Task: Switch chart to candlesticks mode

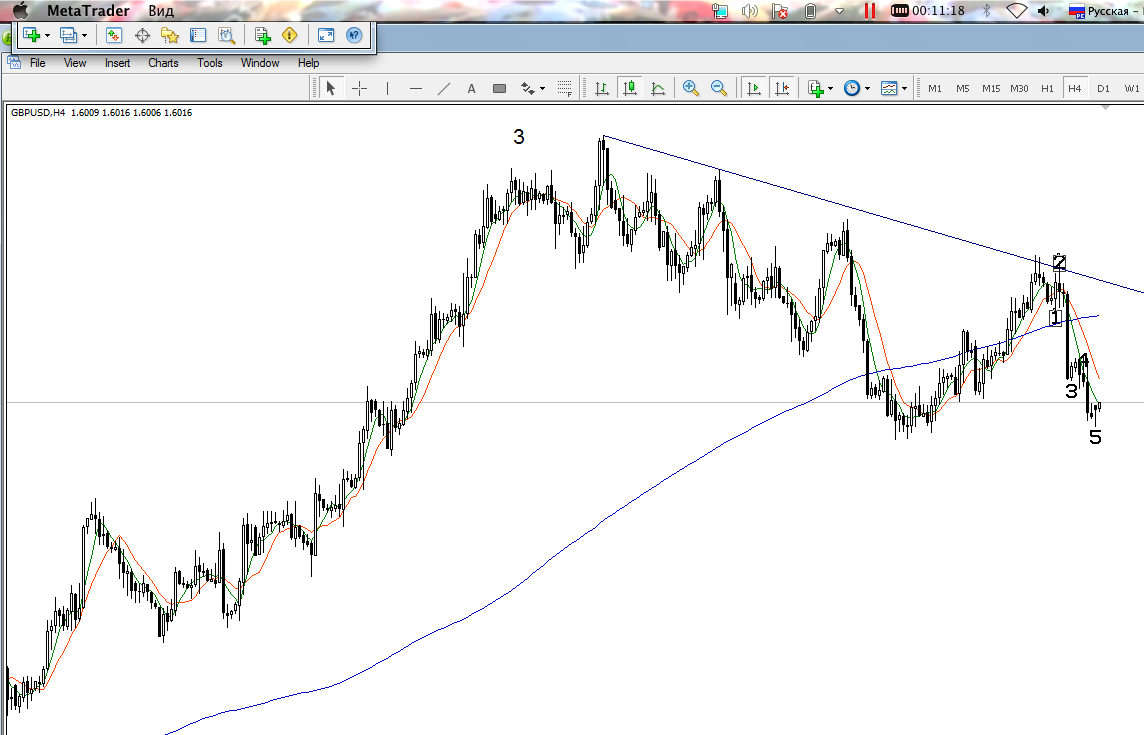Action: click(x=630, y=88)
